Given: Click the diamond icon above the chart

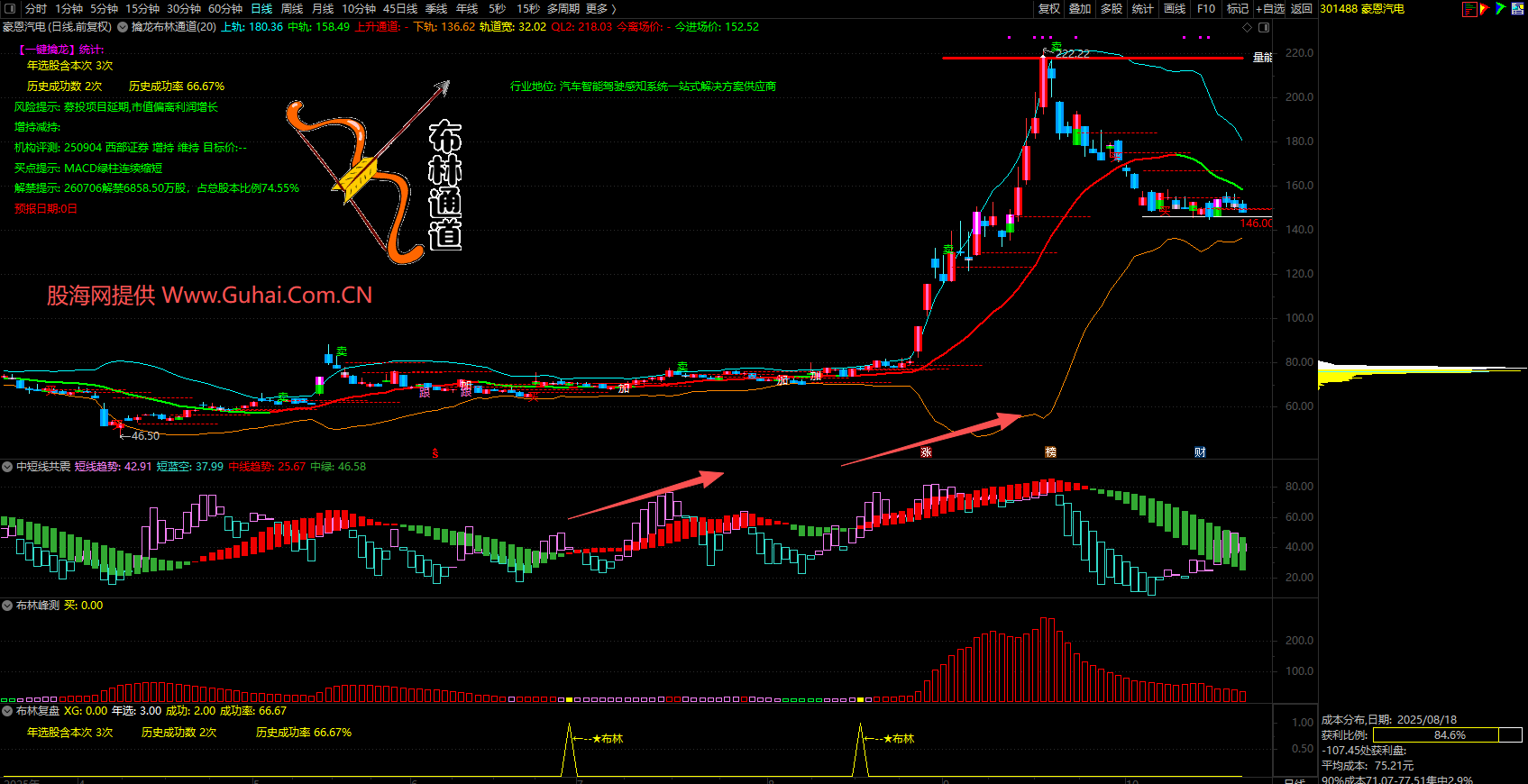Looking at the screenshot, I should (1248, 27).
